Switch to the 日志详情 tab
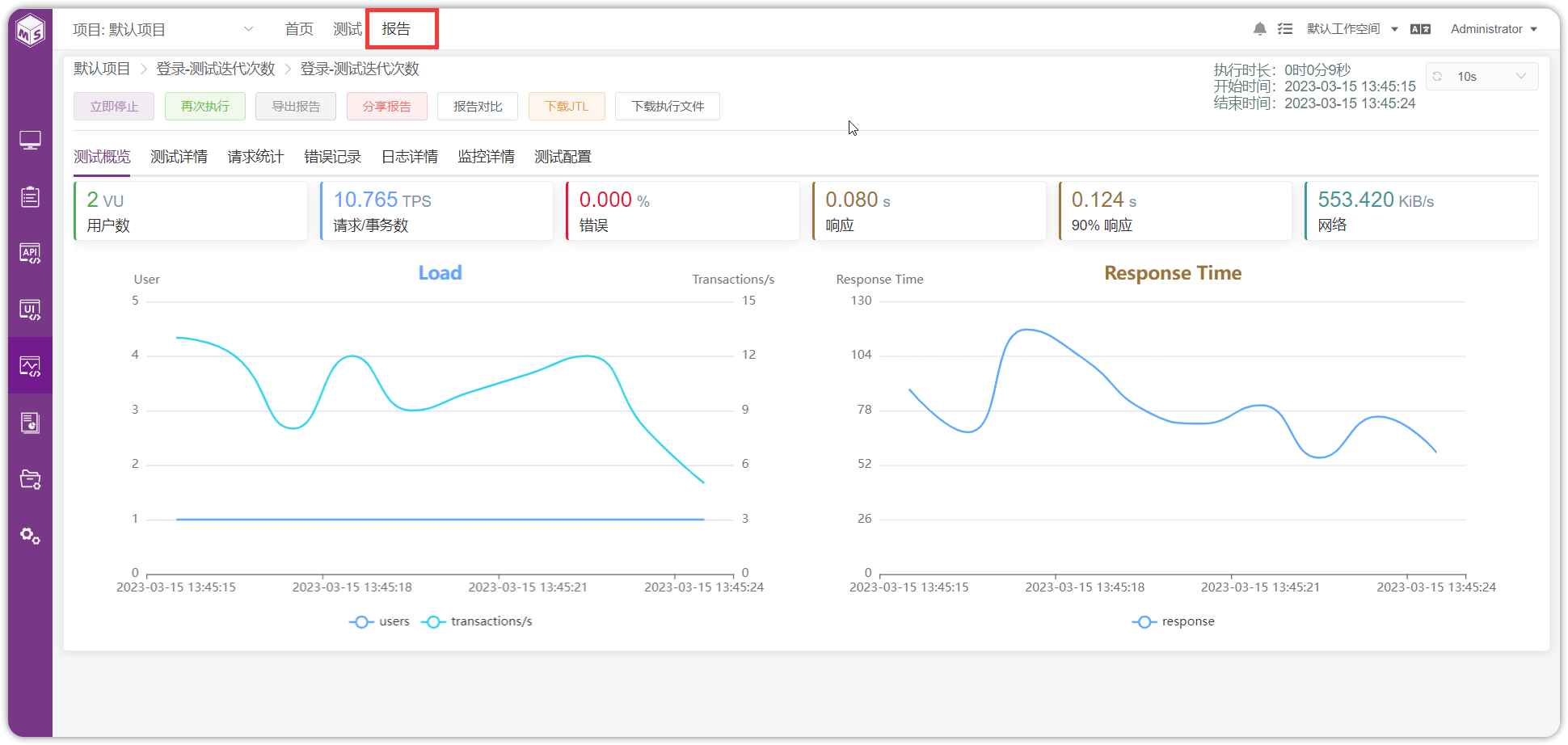 pos(409,157)
